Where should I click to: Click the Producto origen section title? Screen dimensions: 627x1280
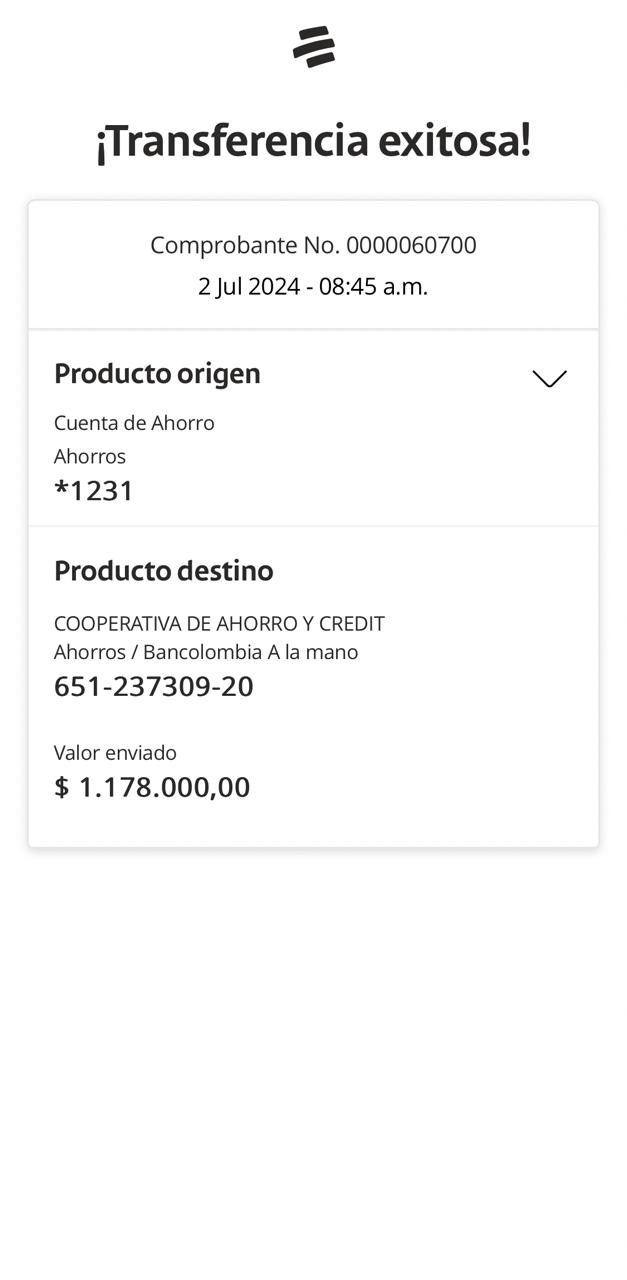pos(157,373)
